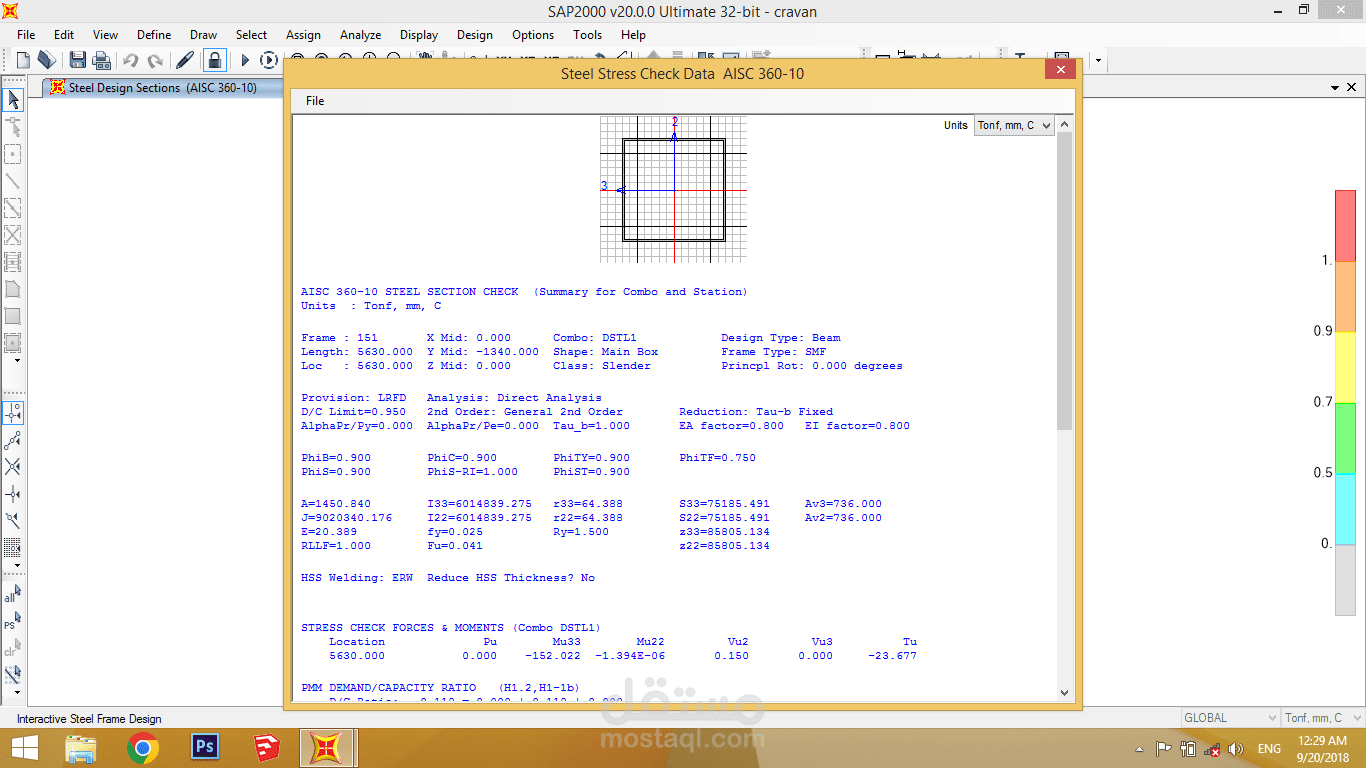This screenshot has height=768, width=1366.
Task: Click the Previous Selection 'PS' icon
Action: pos(13,621)
